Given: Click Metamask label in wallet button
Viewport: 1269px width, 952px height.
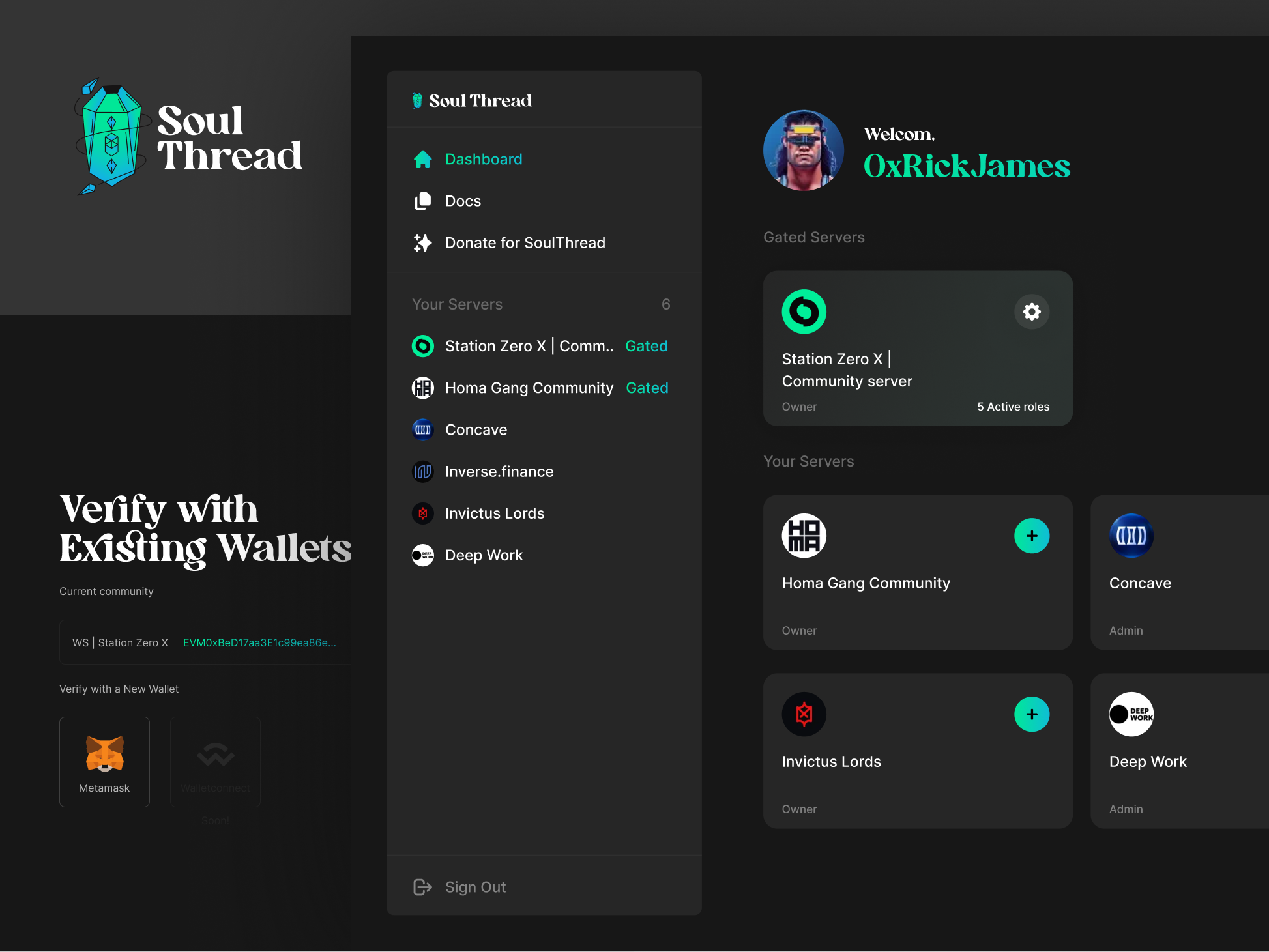Looking at the screenshot, I should click(x=104, y=788).
